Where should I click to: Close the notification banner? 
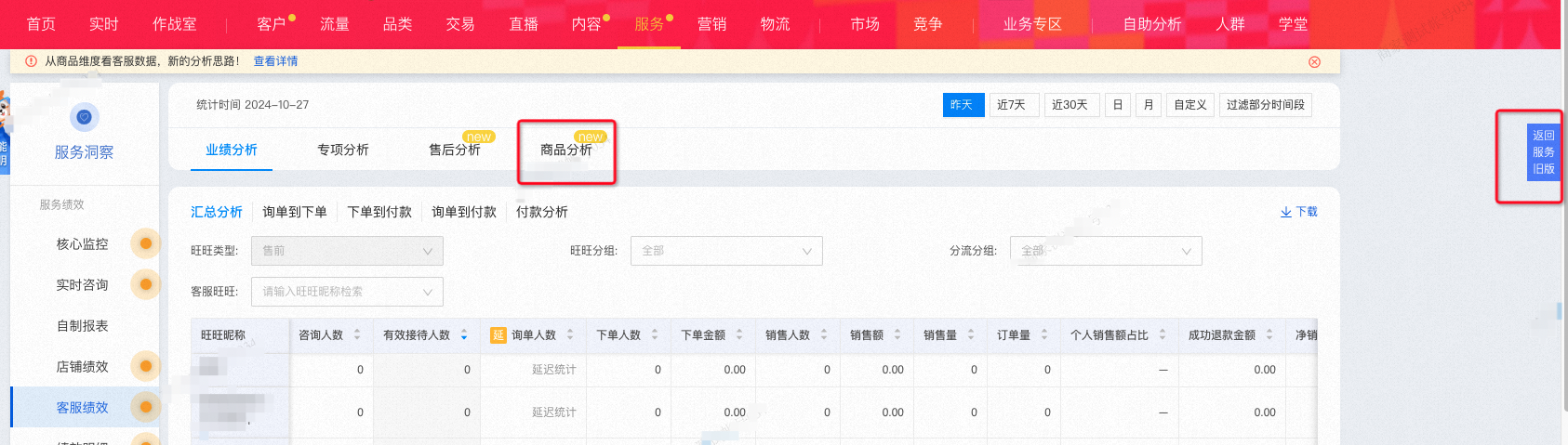[x=1314, y=62]
